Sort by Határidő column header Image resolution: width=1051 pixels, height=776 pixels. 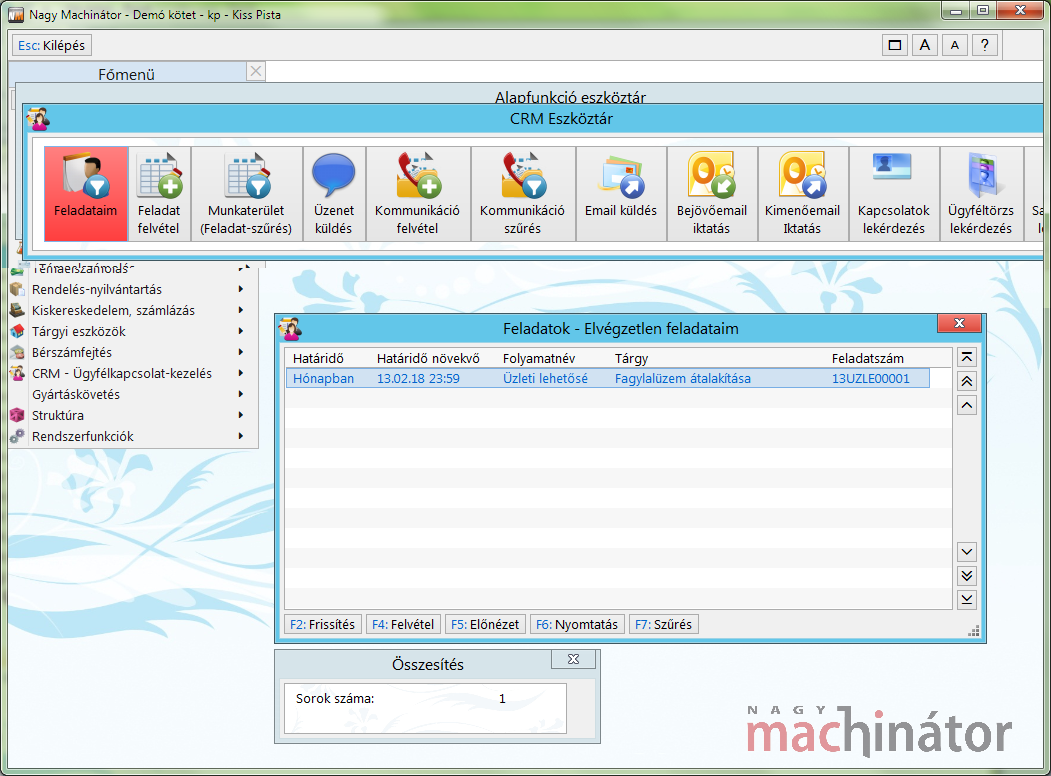click(x=318, y=359)
